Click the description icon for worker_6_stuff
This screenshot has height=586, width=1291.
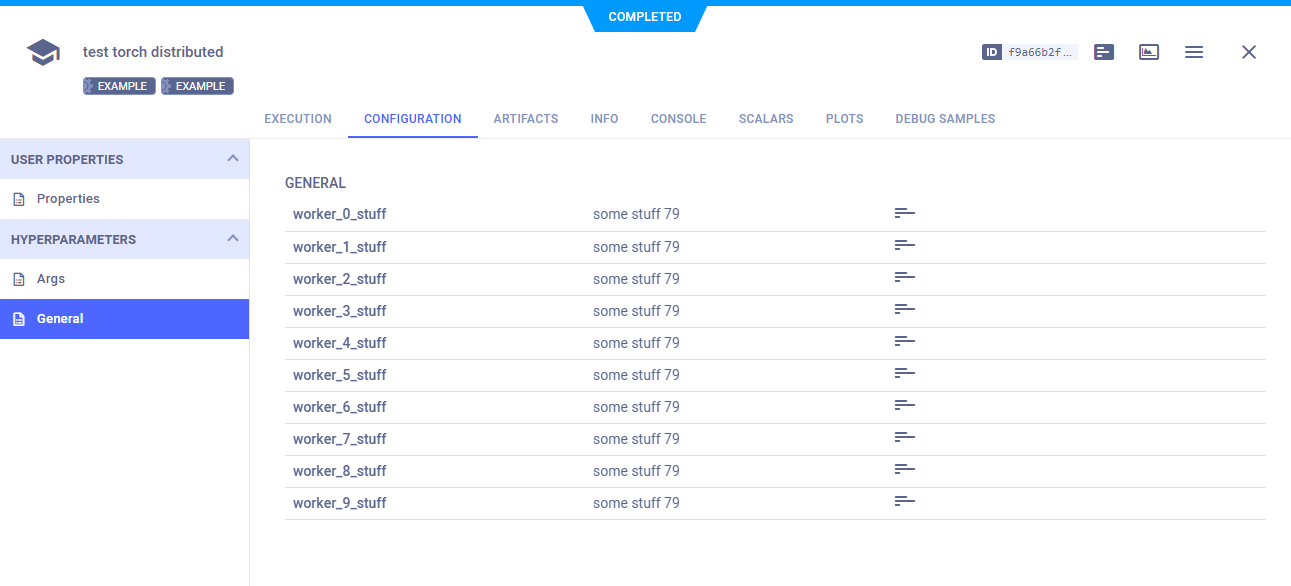point(904,406)
